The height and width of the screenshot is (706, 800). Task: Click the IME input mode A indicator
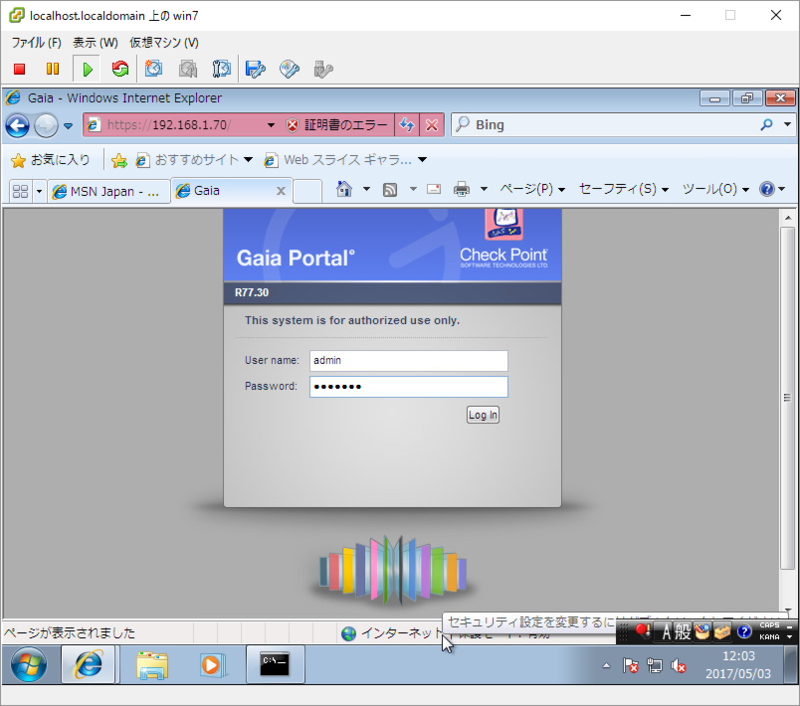[666, 633]
